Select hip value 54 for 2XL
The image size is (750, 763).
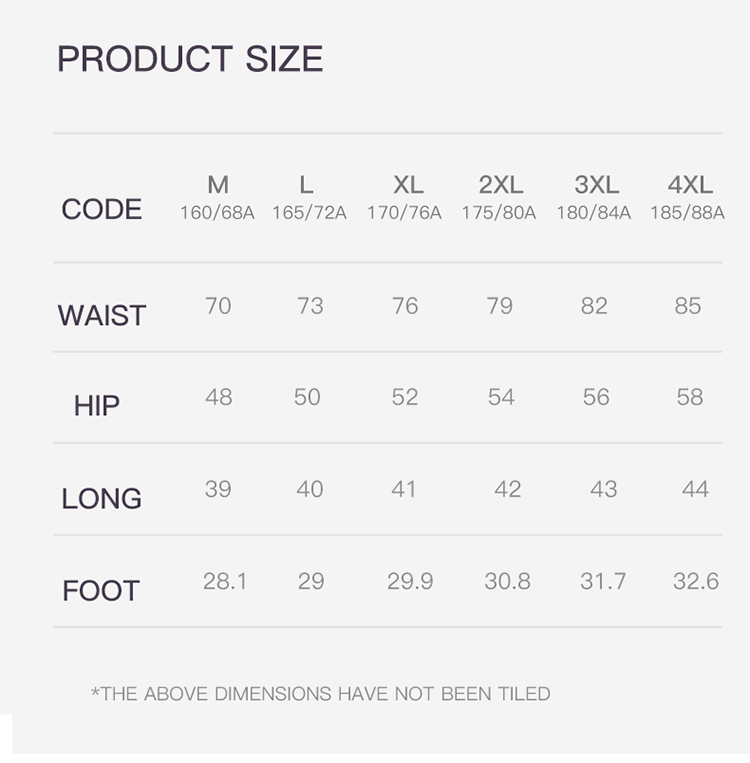coord(501,397)
